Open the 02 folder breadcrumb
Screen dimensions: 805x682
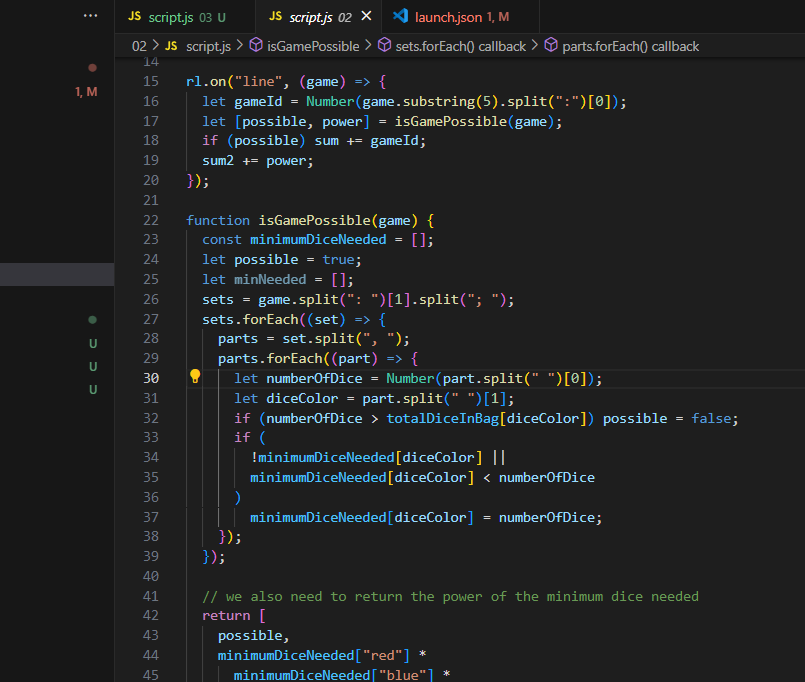pos(139,46)
